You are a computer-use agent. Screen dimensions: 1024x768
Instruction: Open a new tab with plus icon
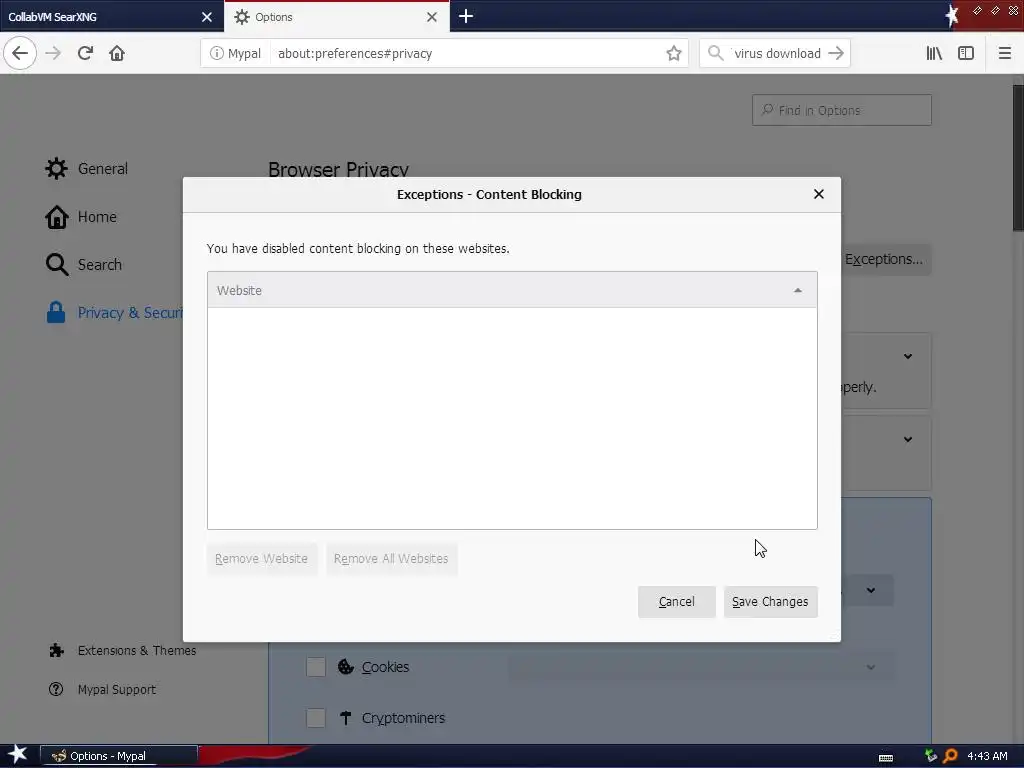(466, 16)
